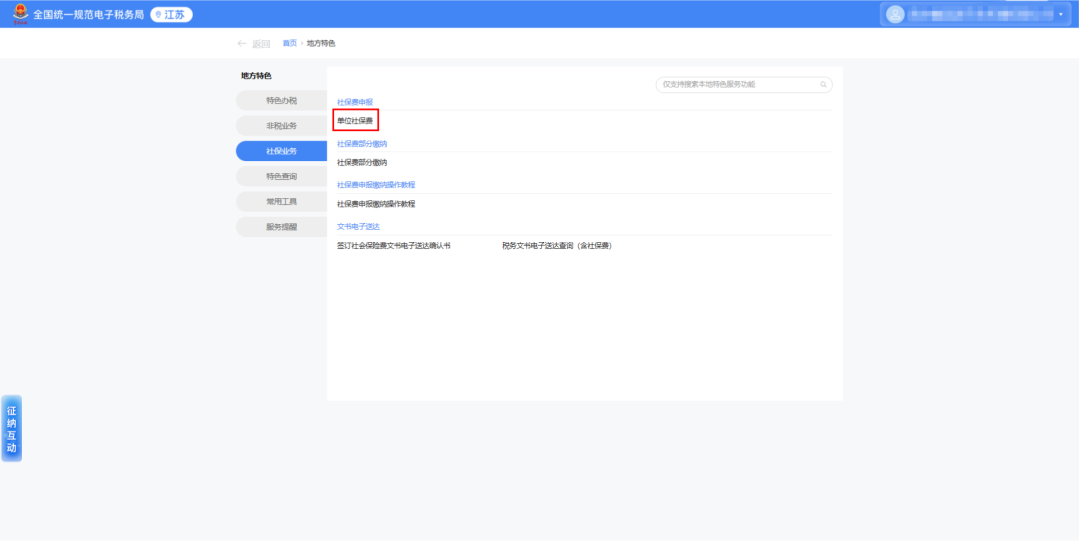Open the 江苏 region selector

tap(172, 14)
